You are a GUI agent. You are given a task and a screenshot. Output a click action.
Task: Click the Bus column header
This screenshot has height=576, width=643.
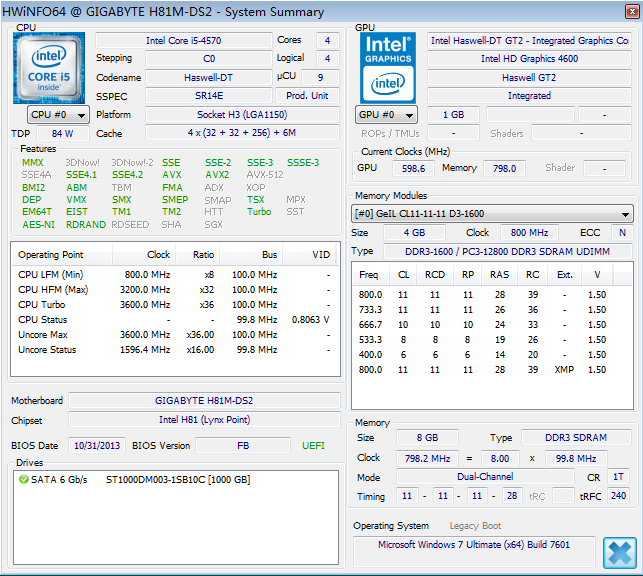(x=251, y=255)
